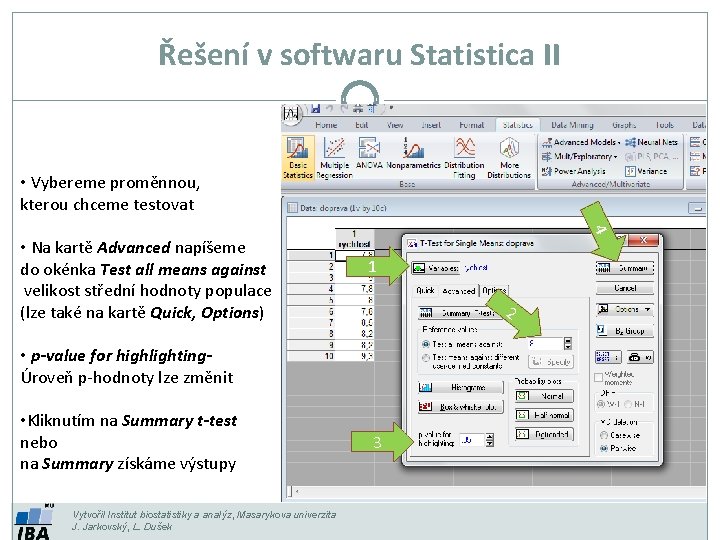Screen dimensions: 720x540
Task: Click the Undo icon in quick access toolbar
Action: click(x=329, y=108)
